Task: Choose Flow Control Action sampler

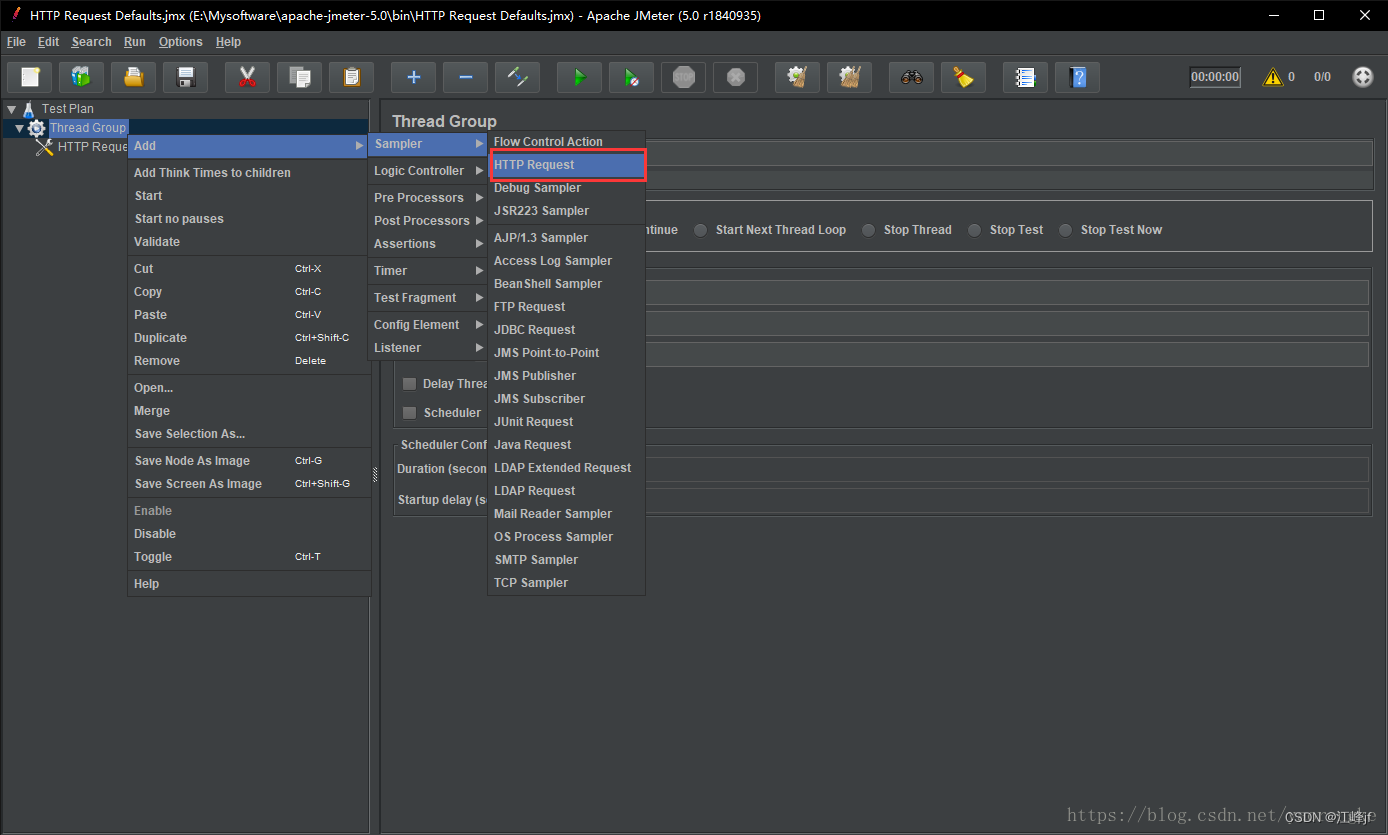Action: [567, 142]
